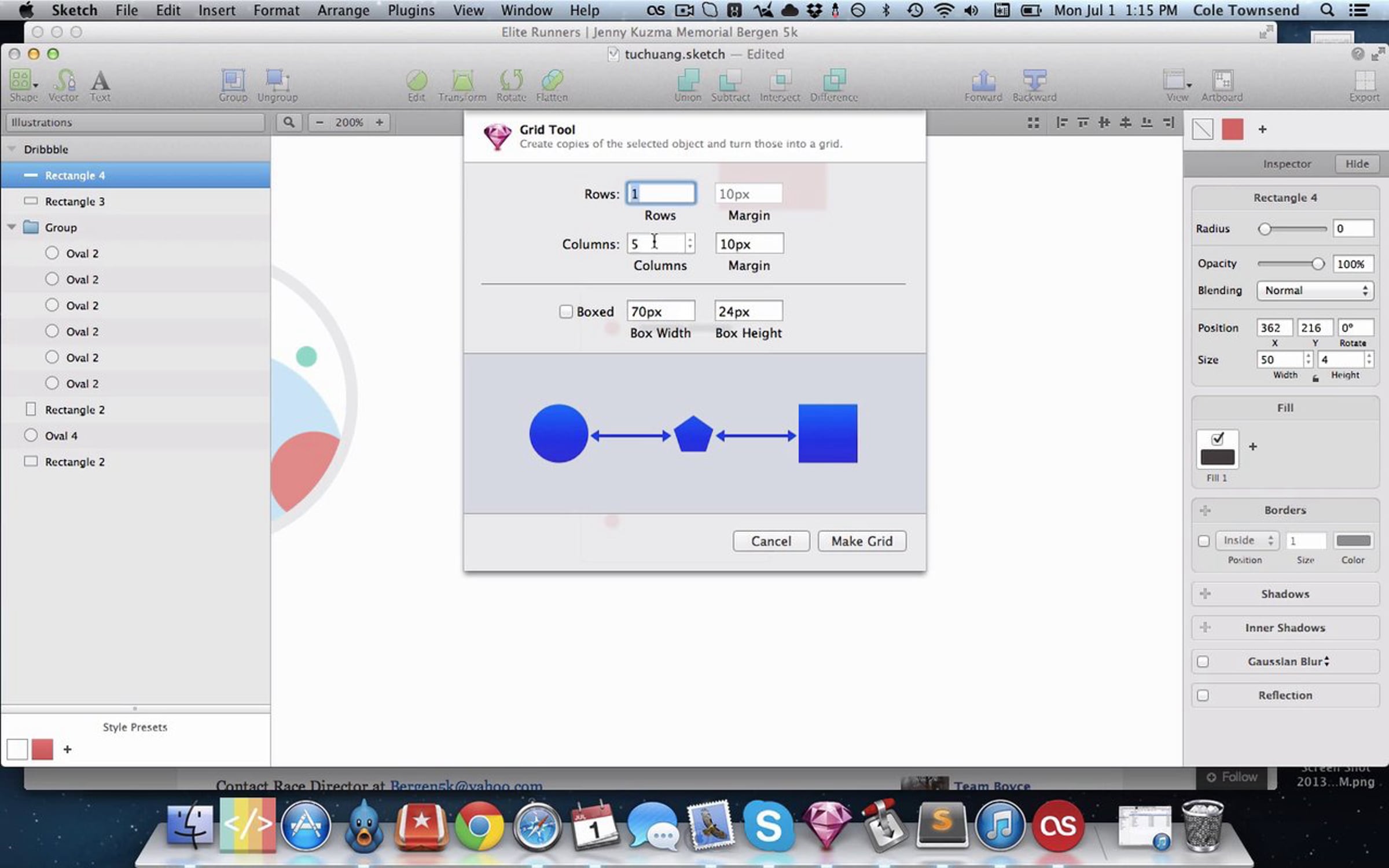The height and width of the screenshot is (868, 1389).
Task: Toggle the Reflection checkbox
Action: 1203,695
